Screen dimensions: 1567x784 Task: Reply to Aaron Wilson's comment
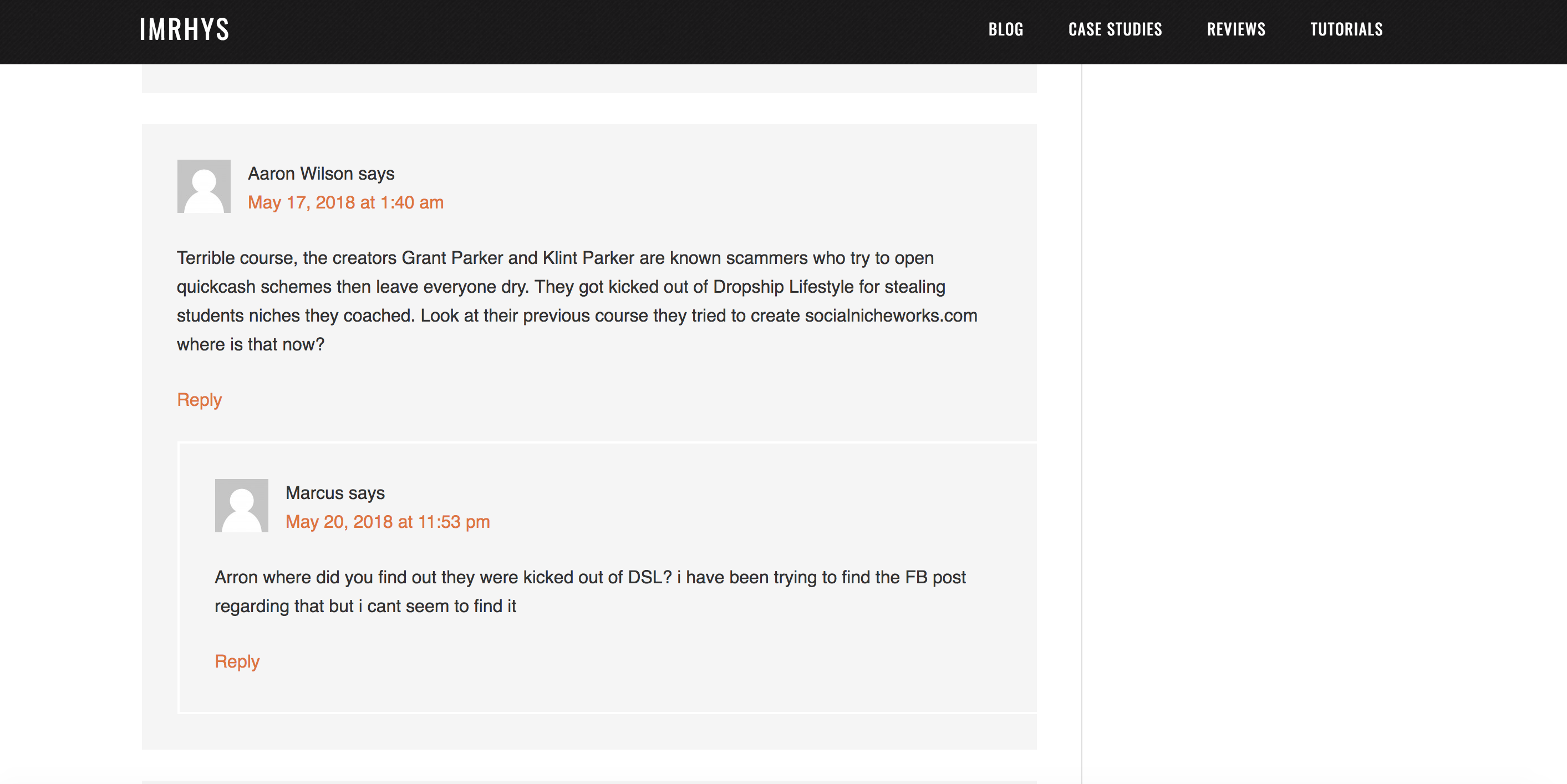click(x=200, y=400)
